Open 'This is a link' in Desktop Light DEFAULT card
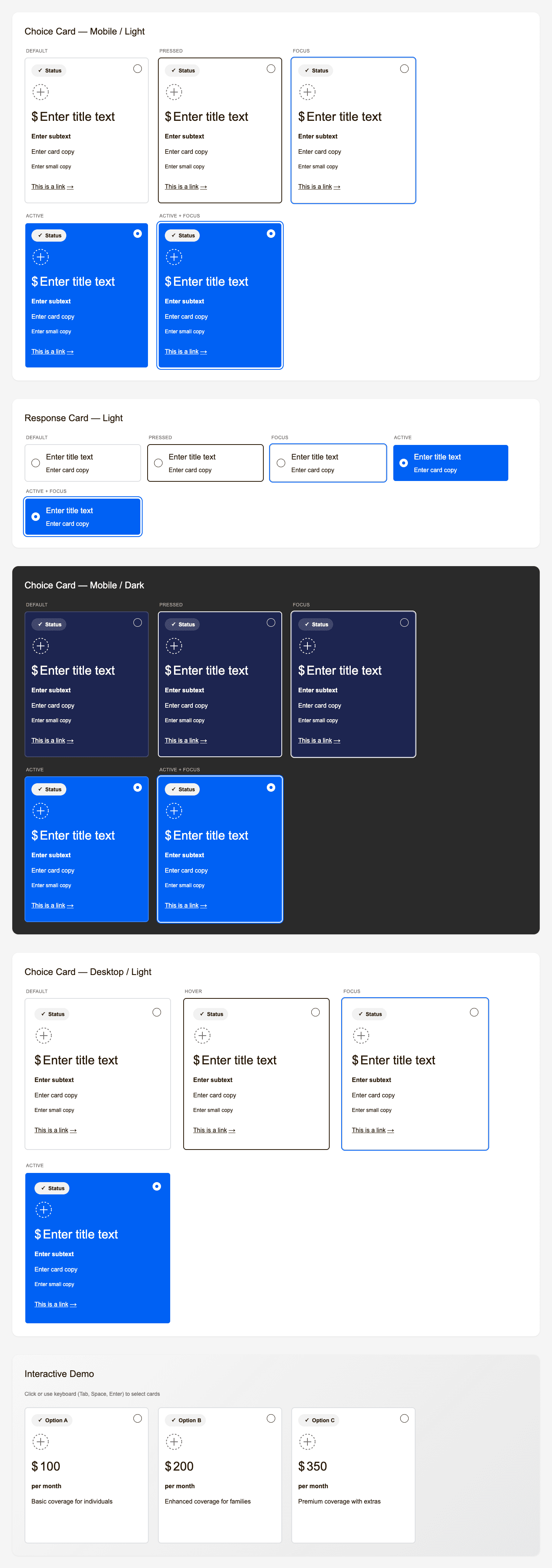552x1568 pixels. point(55,1131)
